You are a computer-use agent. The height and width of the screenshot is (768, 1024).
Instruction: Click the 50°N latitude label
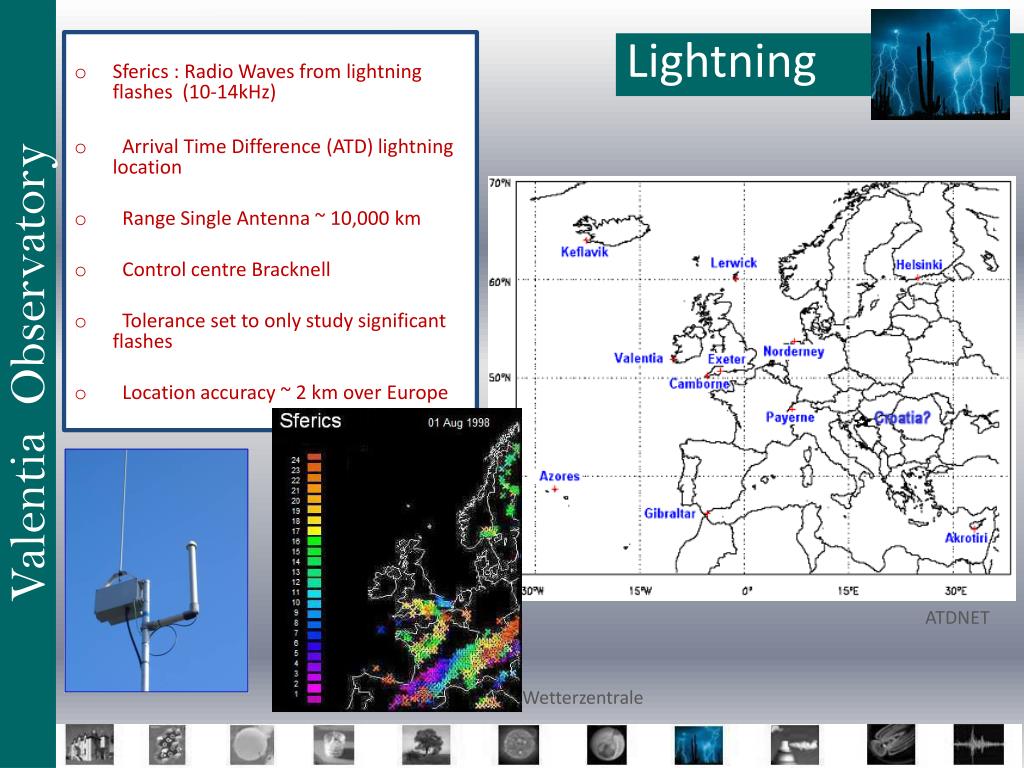point(500,378)
